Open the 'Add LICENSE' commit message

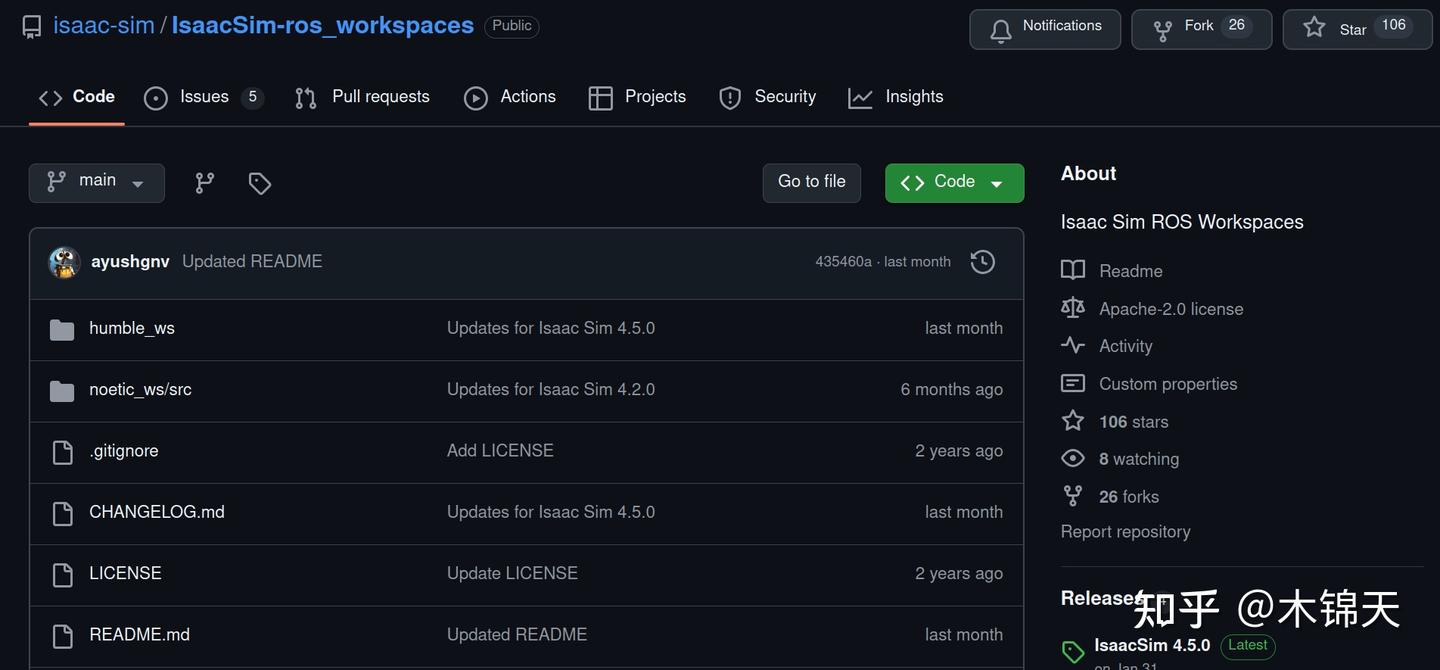[500, 451]
